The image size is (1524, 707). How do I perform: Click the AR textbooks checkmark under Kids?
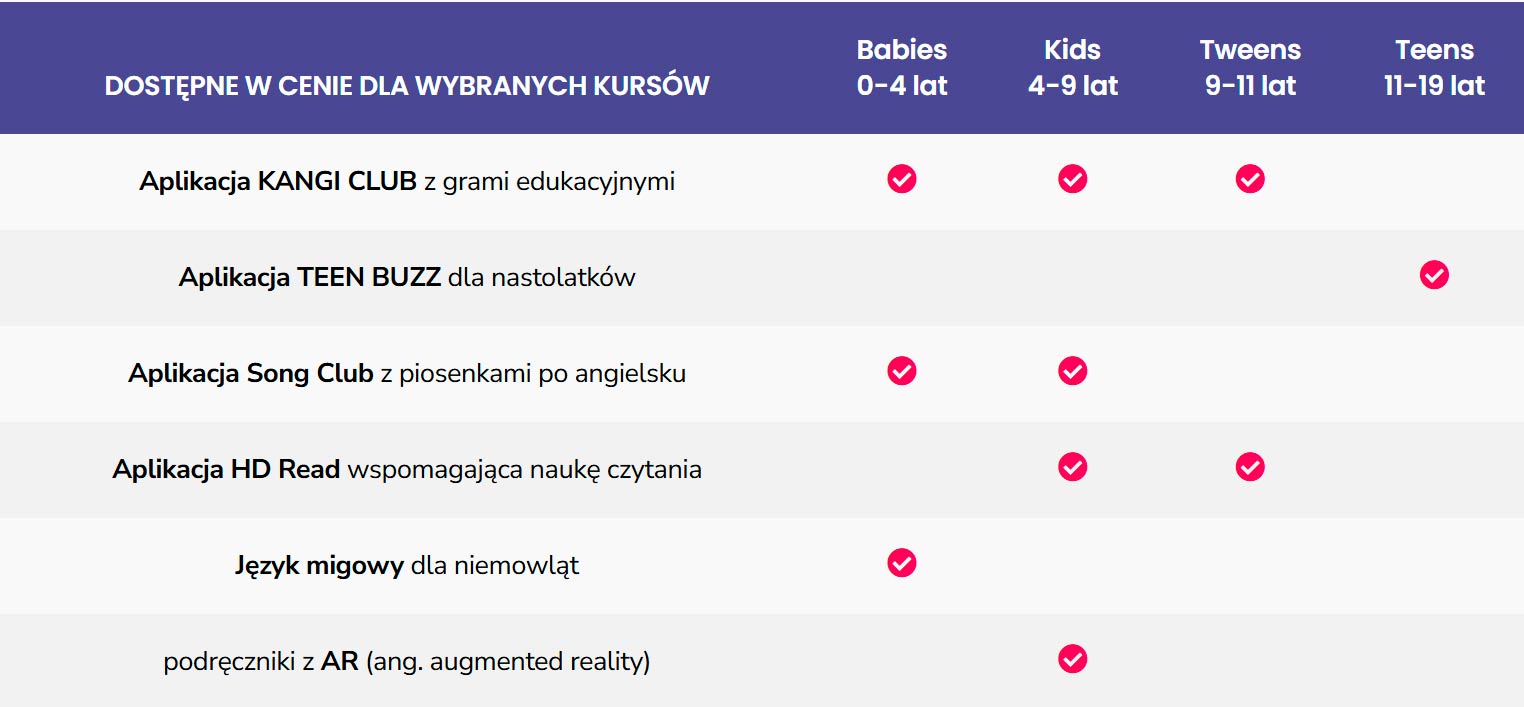tap(1073, 659)
